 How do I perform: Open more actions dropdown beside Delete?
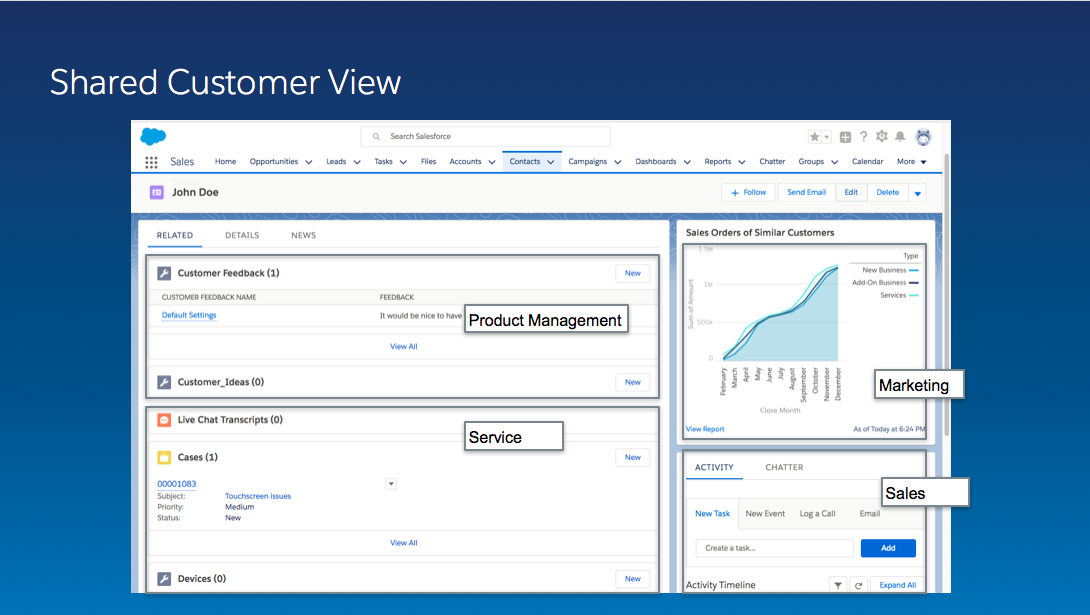click(917, 193)
